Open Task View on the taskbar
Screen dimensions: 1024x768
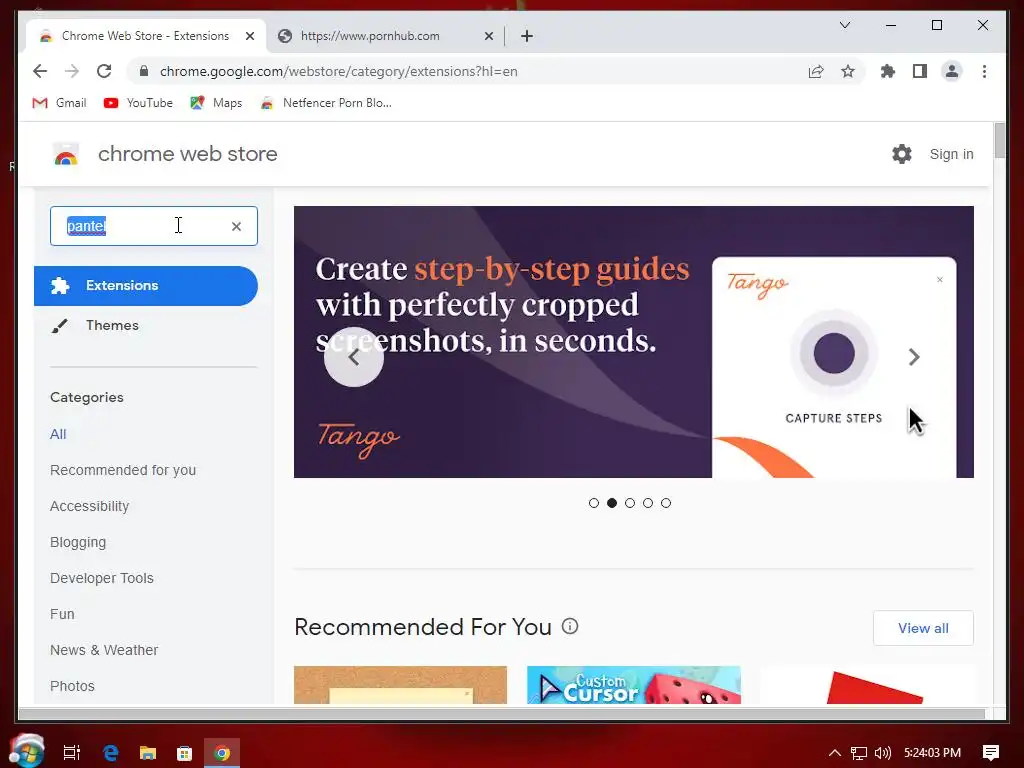[x=71, y=753]
